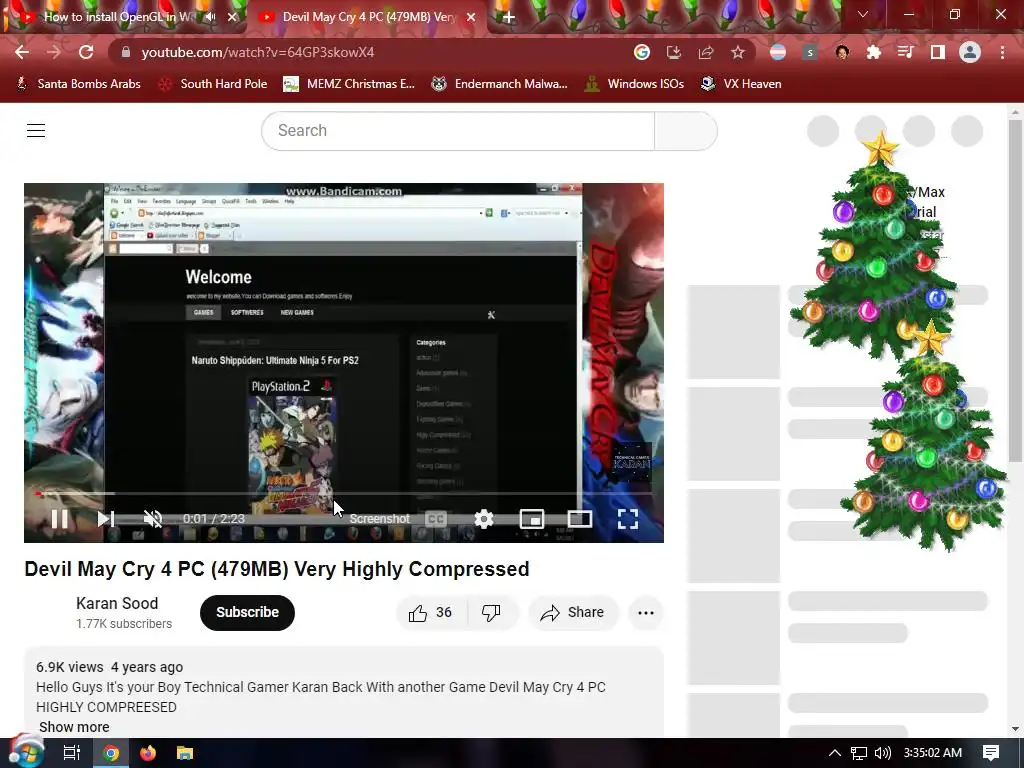Bookmark this page with the star
Viewport: 1024px width, 768px height.
pyautogui.click(x=737, y=52)
